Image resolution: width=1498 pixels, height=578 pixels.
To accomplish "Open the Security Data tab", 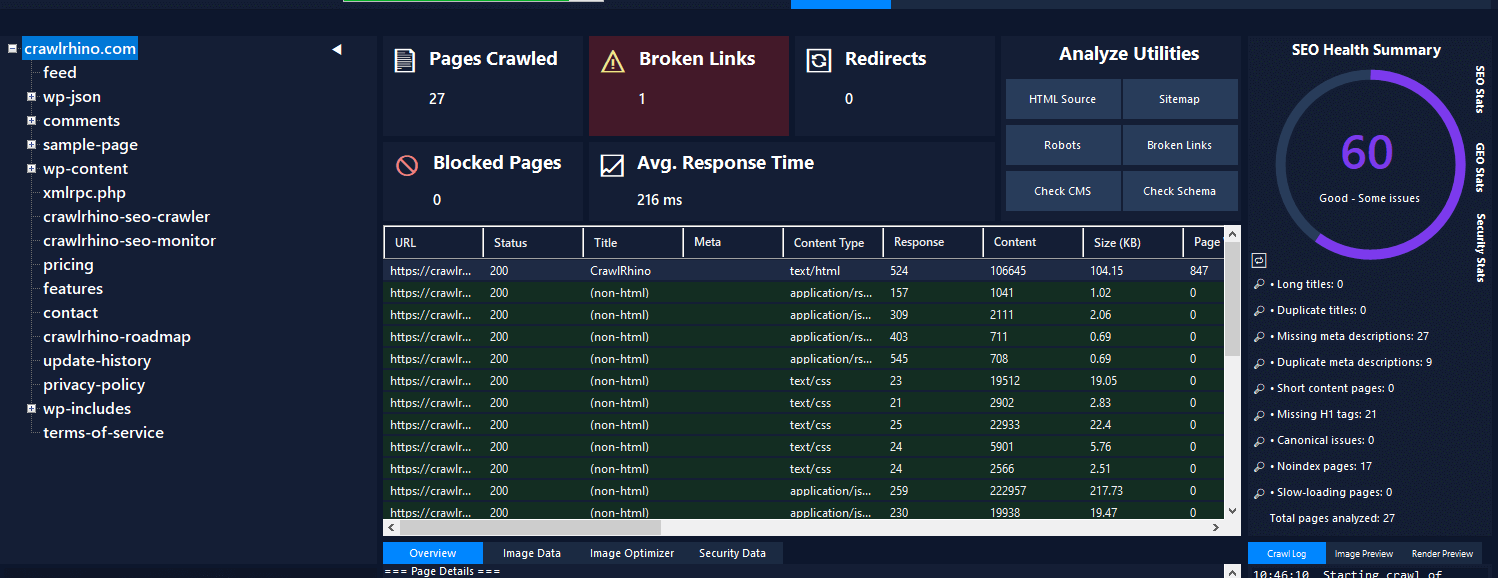I will pyautogui.click(x=732, y=553).
